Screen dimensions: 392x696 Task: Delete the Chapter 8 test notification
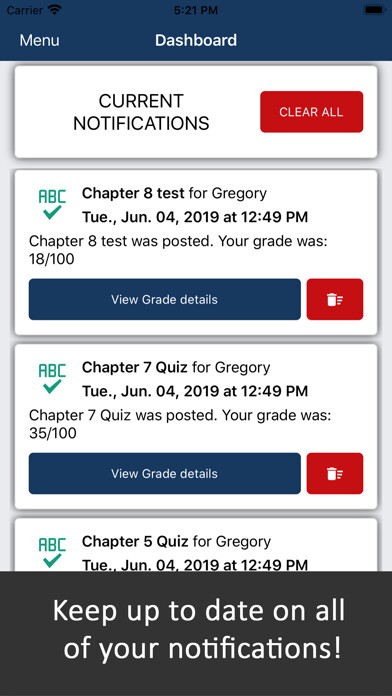(335, 299)
